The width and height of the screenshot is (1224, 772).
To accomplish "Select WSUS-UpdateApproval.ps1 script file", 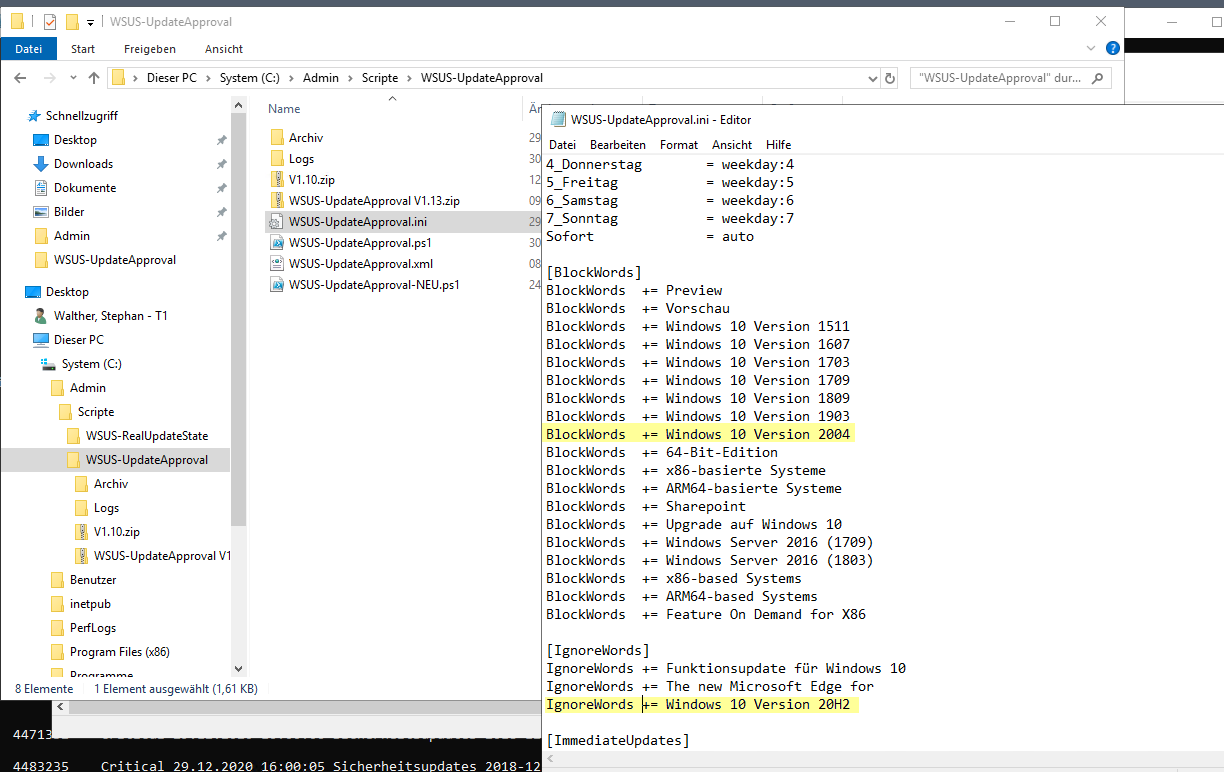I will coord(360,243).
